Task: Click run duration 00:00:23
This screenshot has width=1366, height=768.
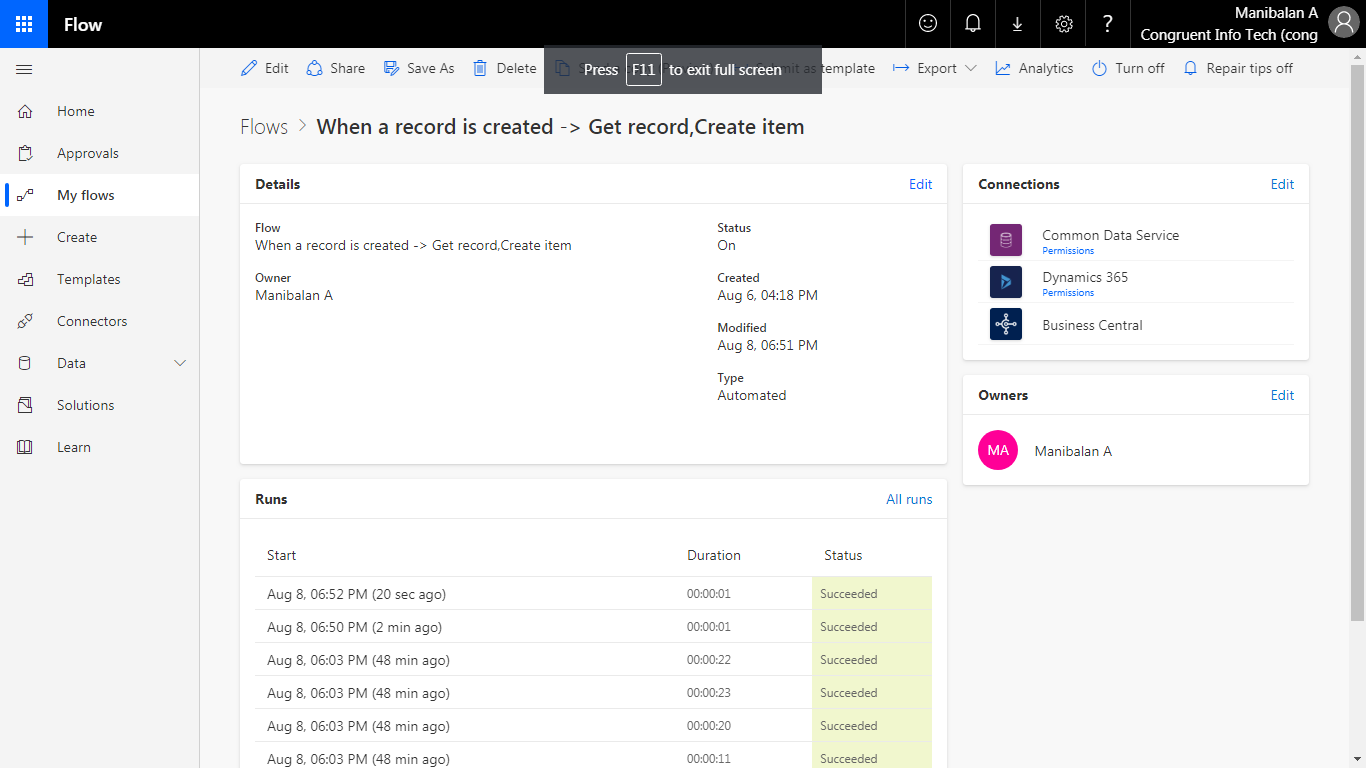Action: coord(708,693)
